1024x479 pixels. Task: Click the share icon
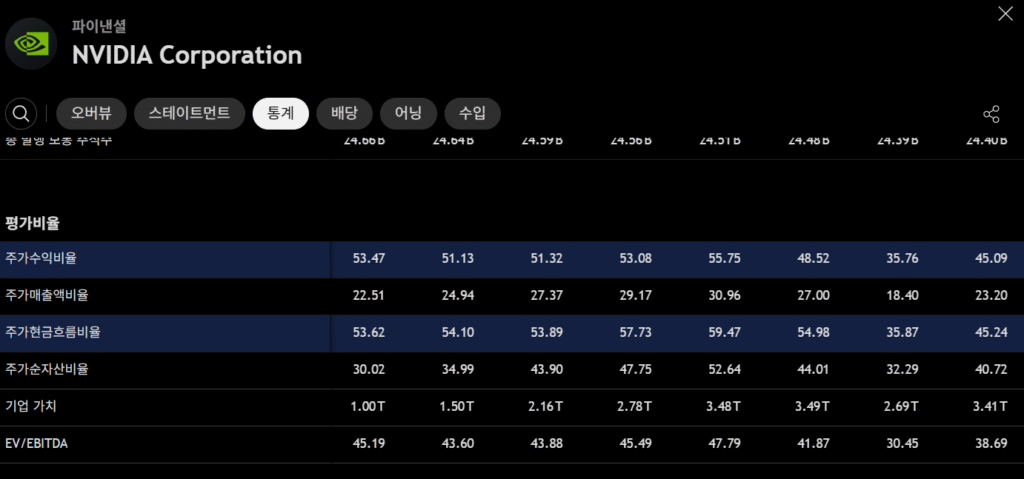(x=991, y=114)
